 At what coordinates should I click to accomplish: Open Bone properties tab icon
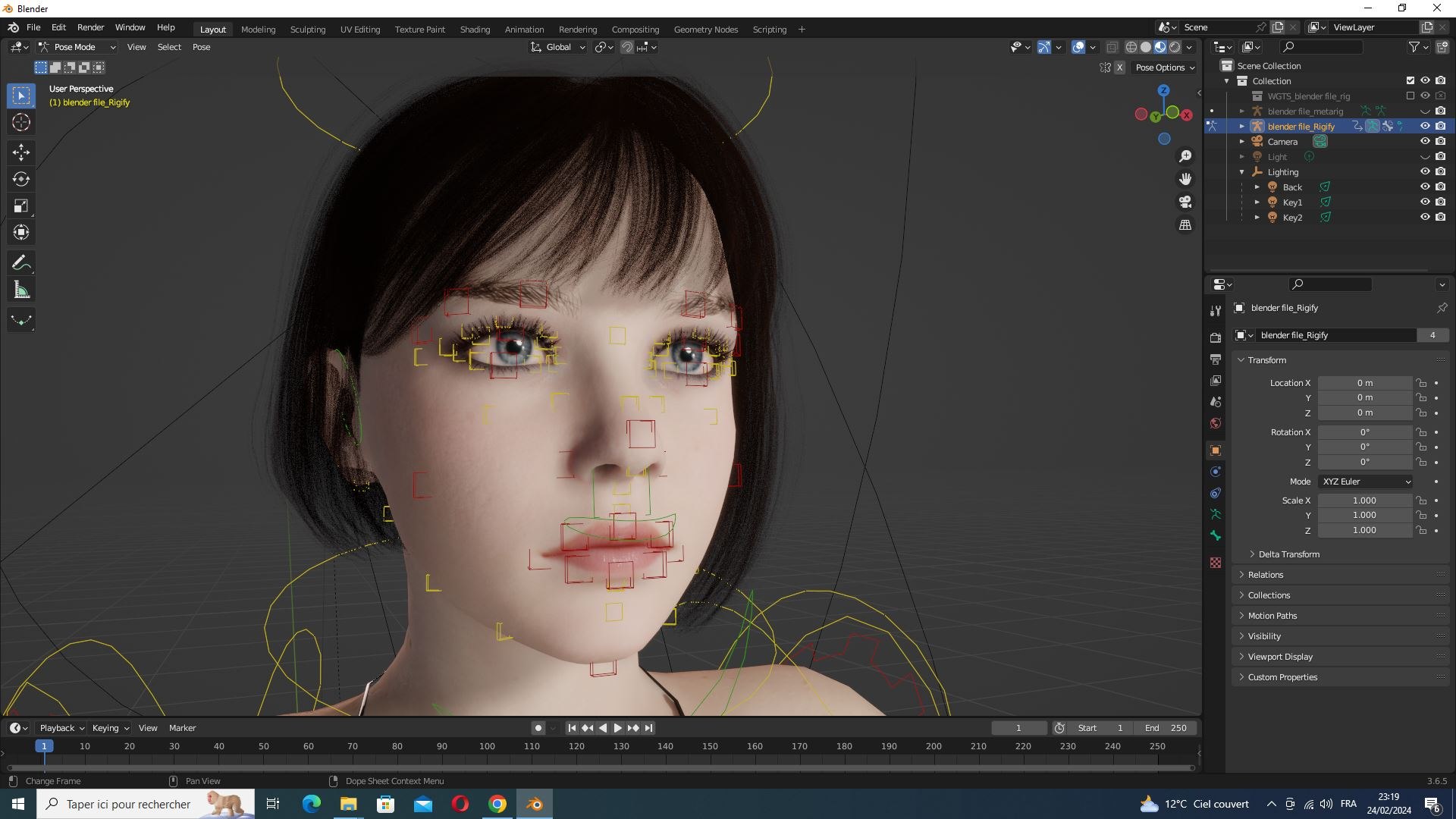coord(1216,535)
